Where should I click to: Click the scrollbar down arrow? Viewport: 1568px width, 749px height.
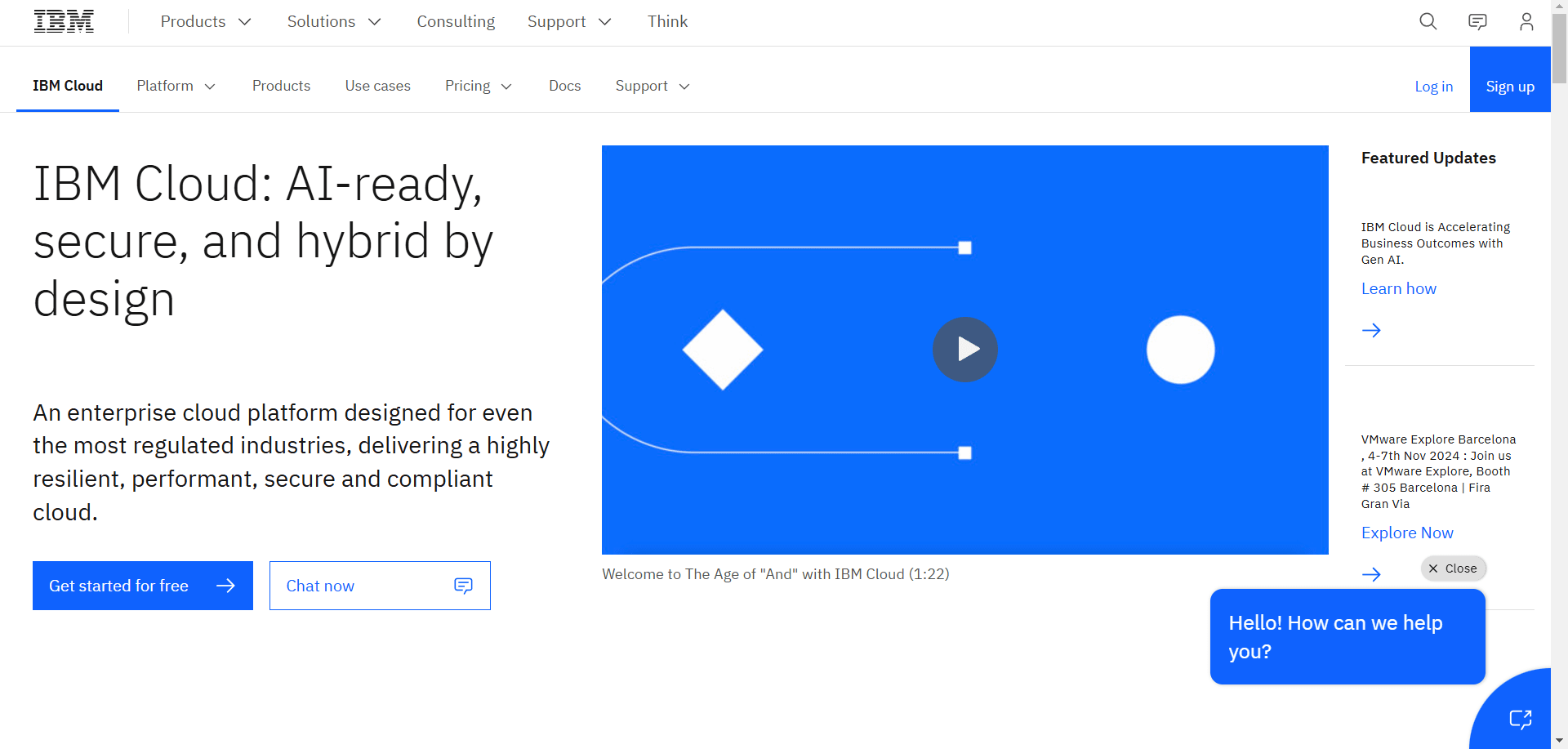point(1559,741)
